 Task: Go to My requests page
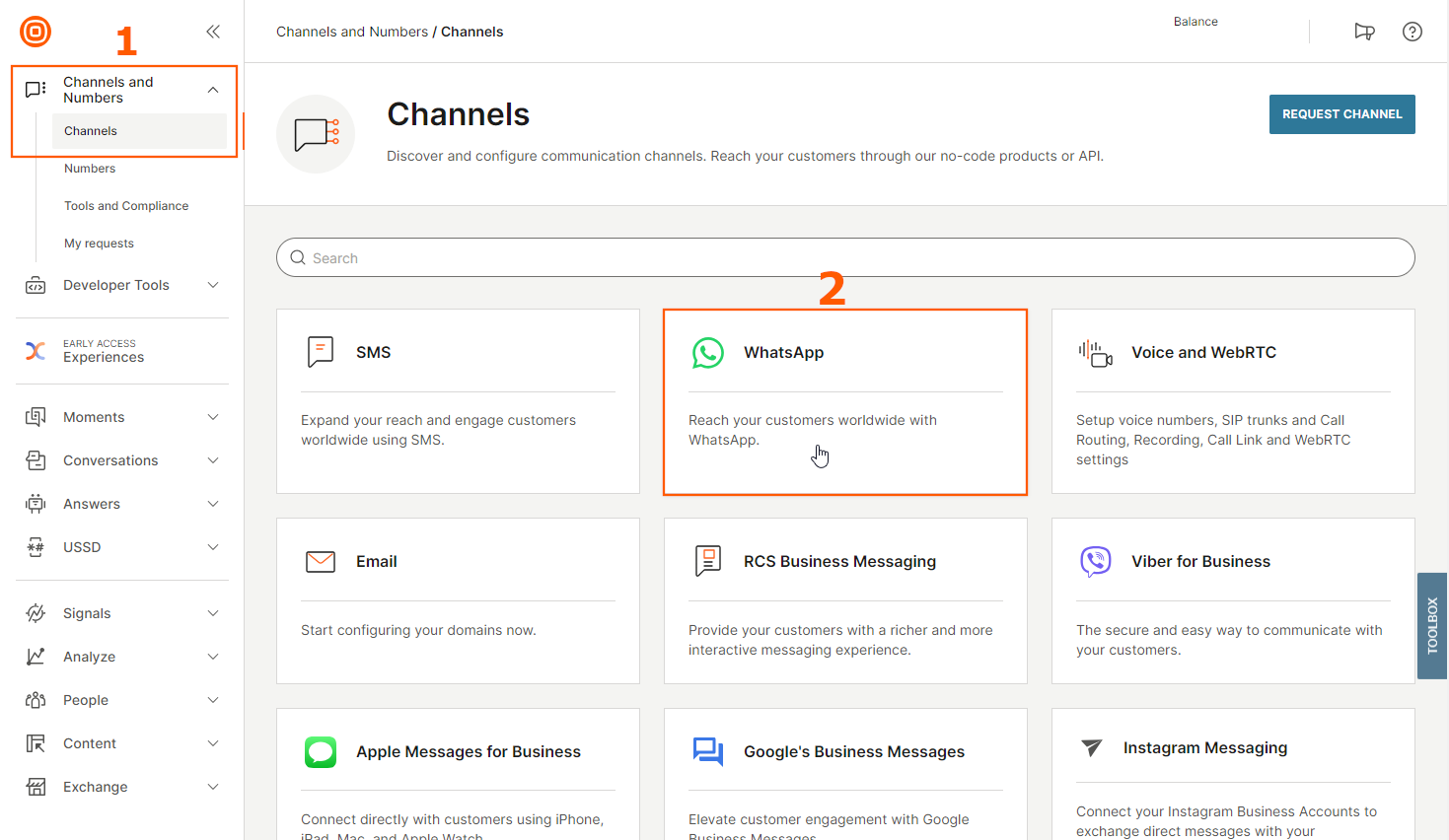point(99,244)
